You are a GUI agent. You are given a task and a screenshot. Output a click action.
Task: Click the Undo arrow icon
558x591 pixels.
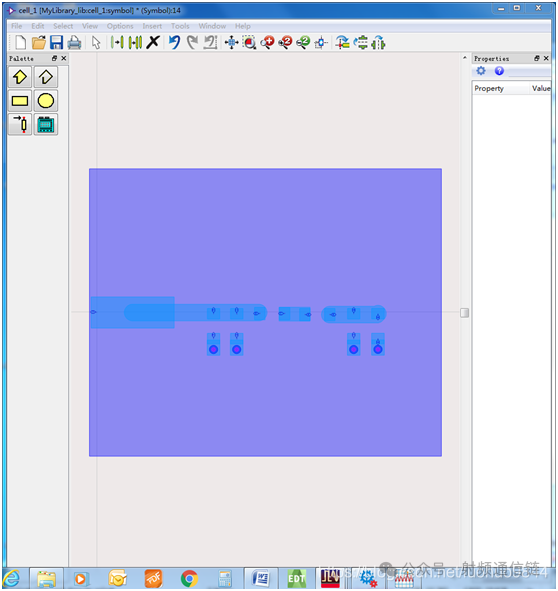pyautogui.click(x=174, y=42)
